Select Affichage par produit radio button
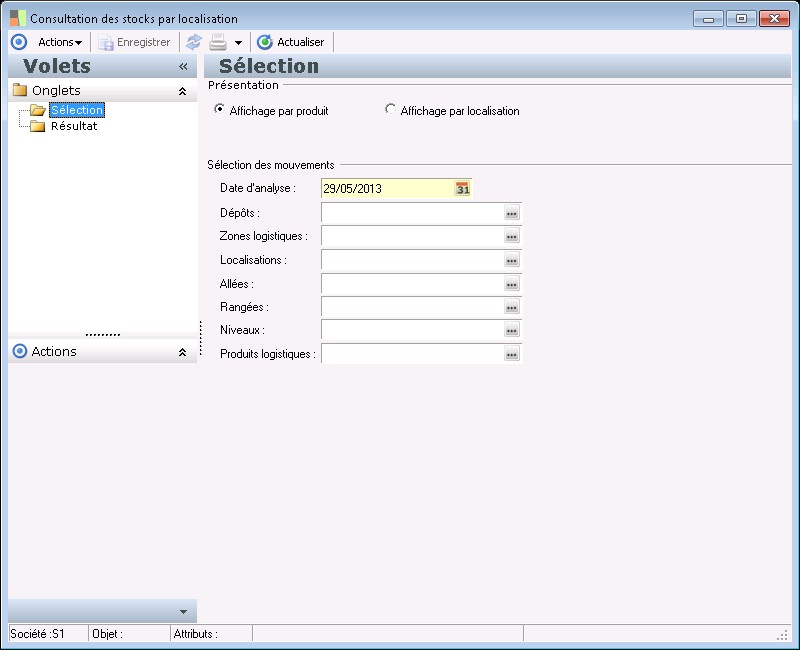 pos(219,109)
